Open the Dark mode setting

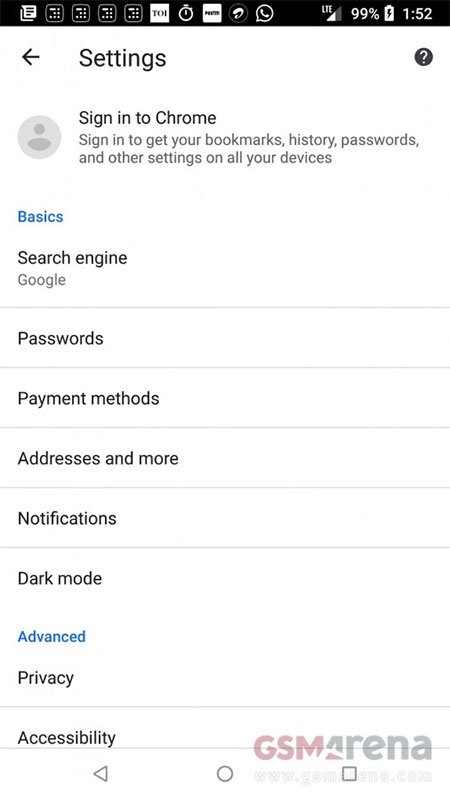click(x=225, y=578)
